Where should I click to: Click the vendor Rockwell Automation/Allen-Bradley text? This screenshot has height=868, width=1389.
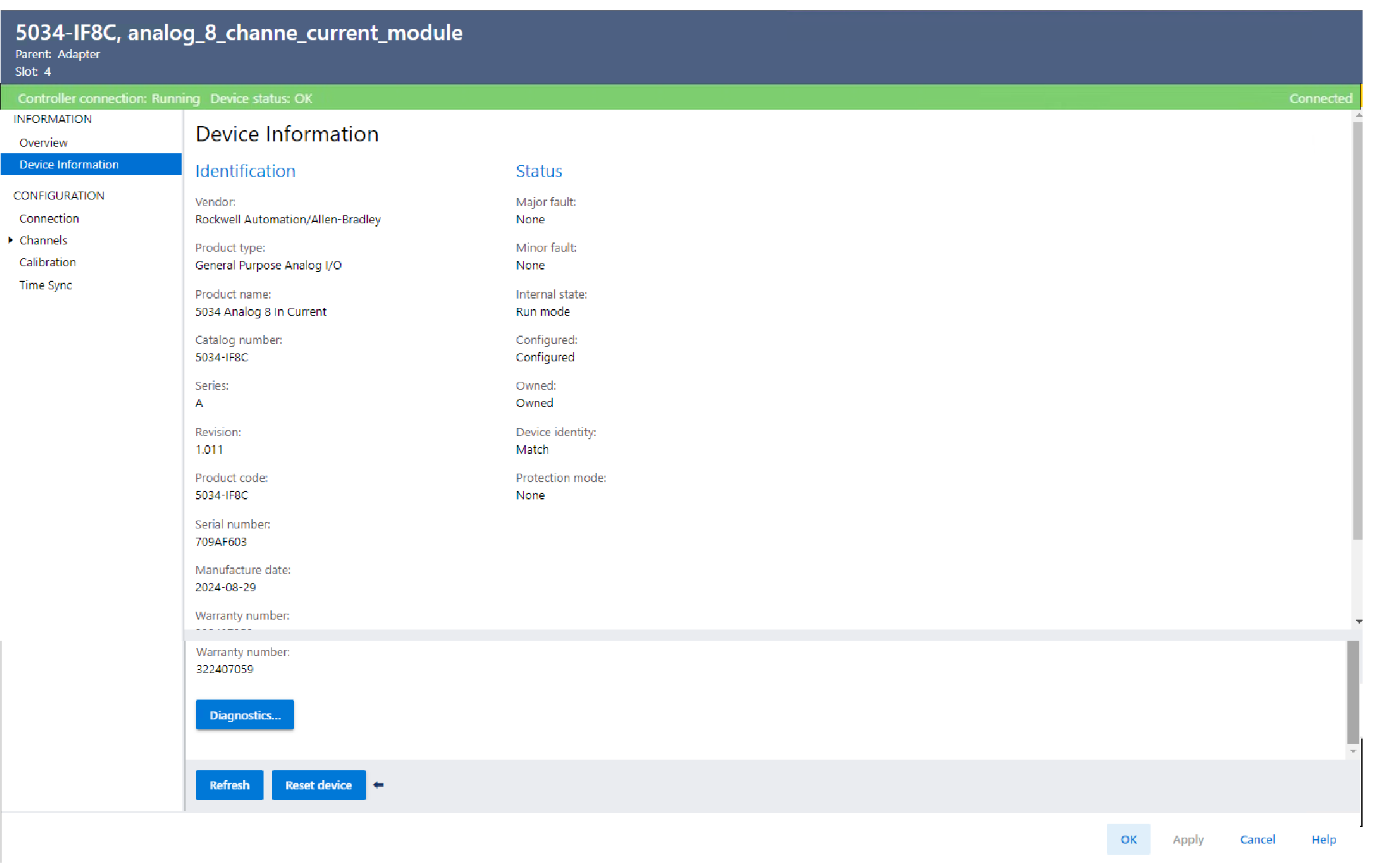point(288,219)
